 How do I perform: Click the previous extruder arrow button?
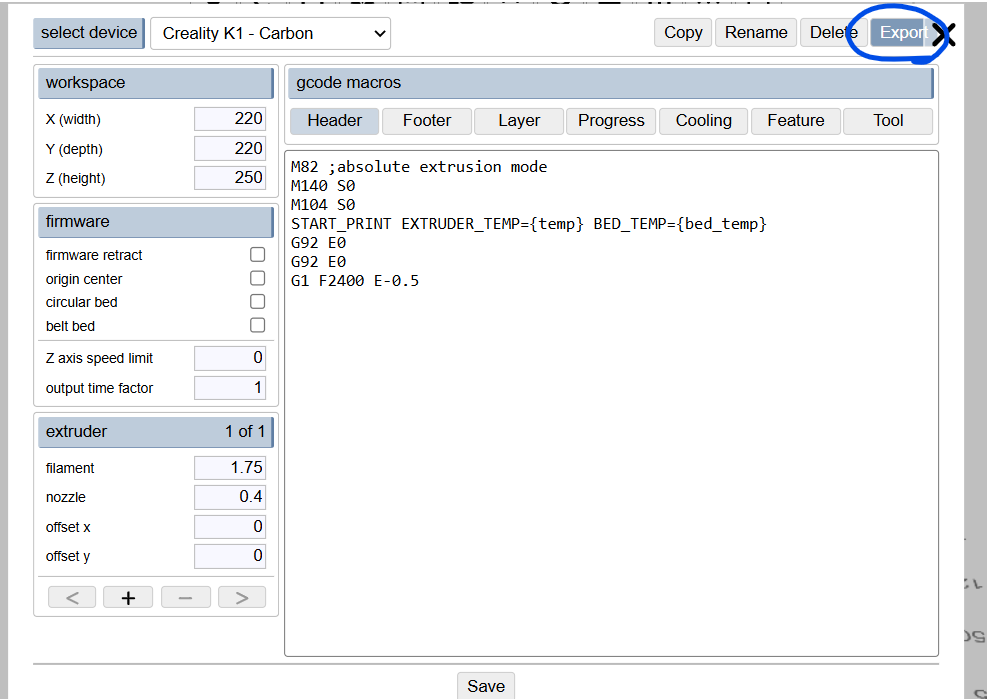[x=72, y=597]
